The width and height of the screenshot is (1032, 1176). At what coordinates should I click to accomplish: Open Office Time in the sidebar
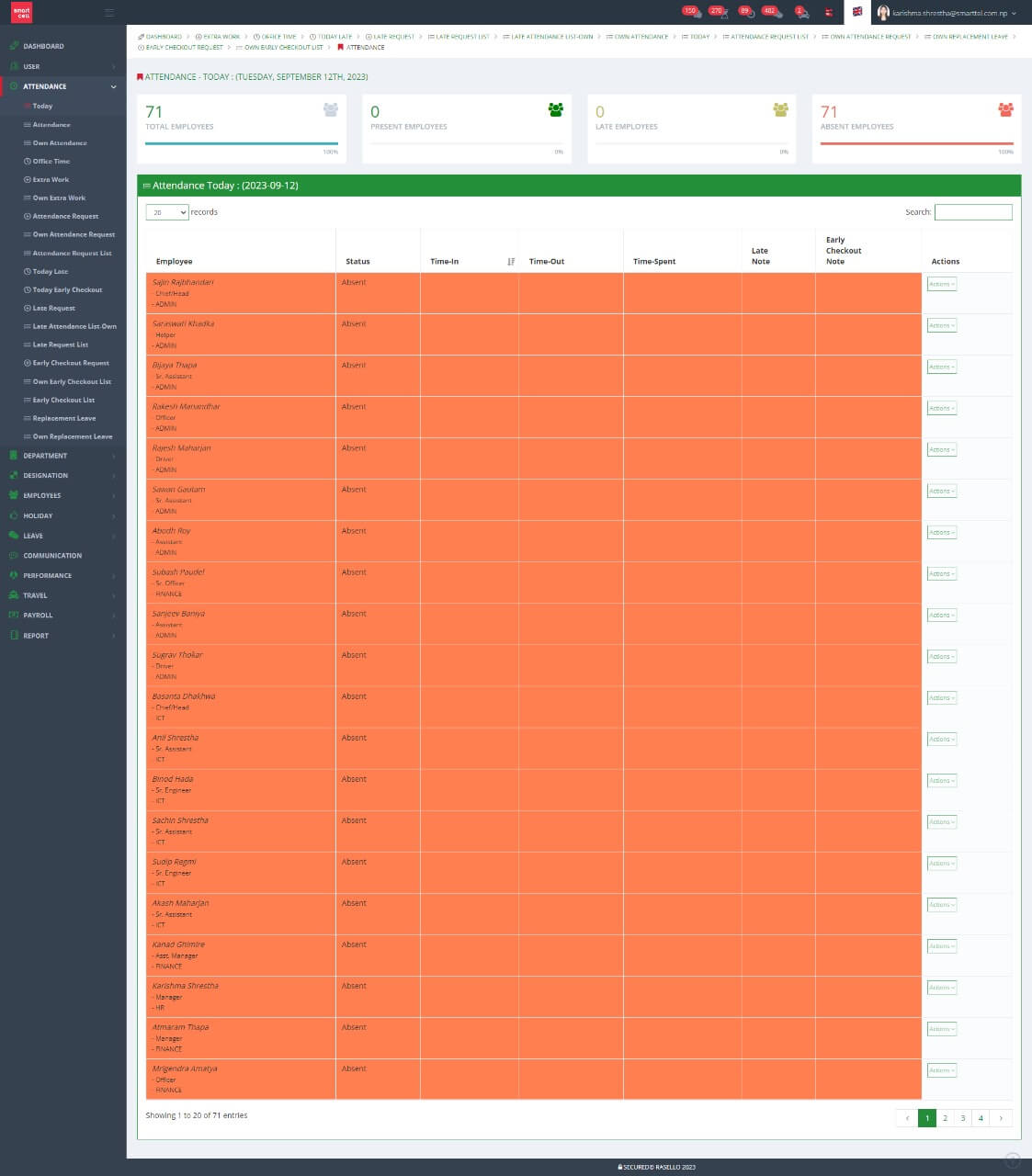[x=51, y=162]
